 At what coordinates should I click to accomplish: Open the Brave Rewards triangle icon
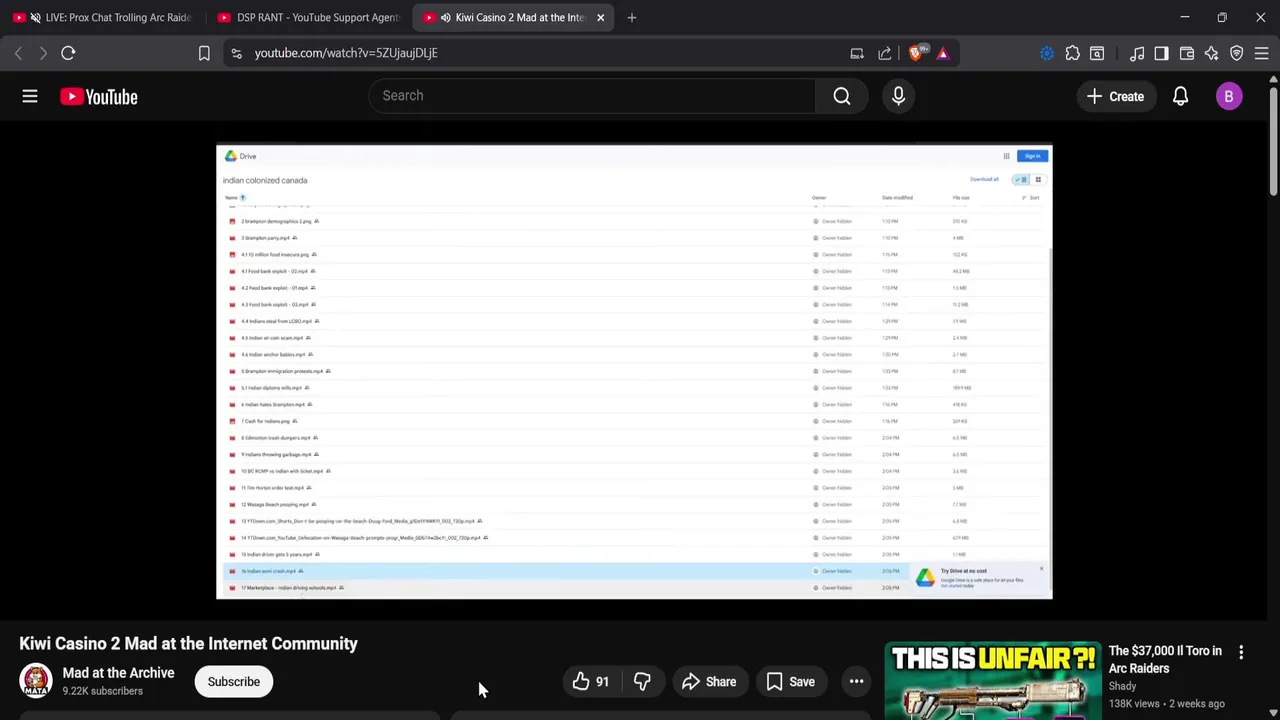coord(943,53)
